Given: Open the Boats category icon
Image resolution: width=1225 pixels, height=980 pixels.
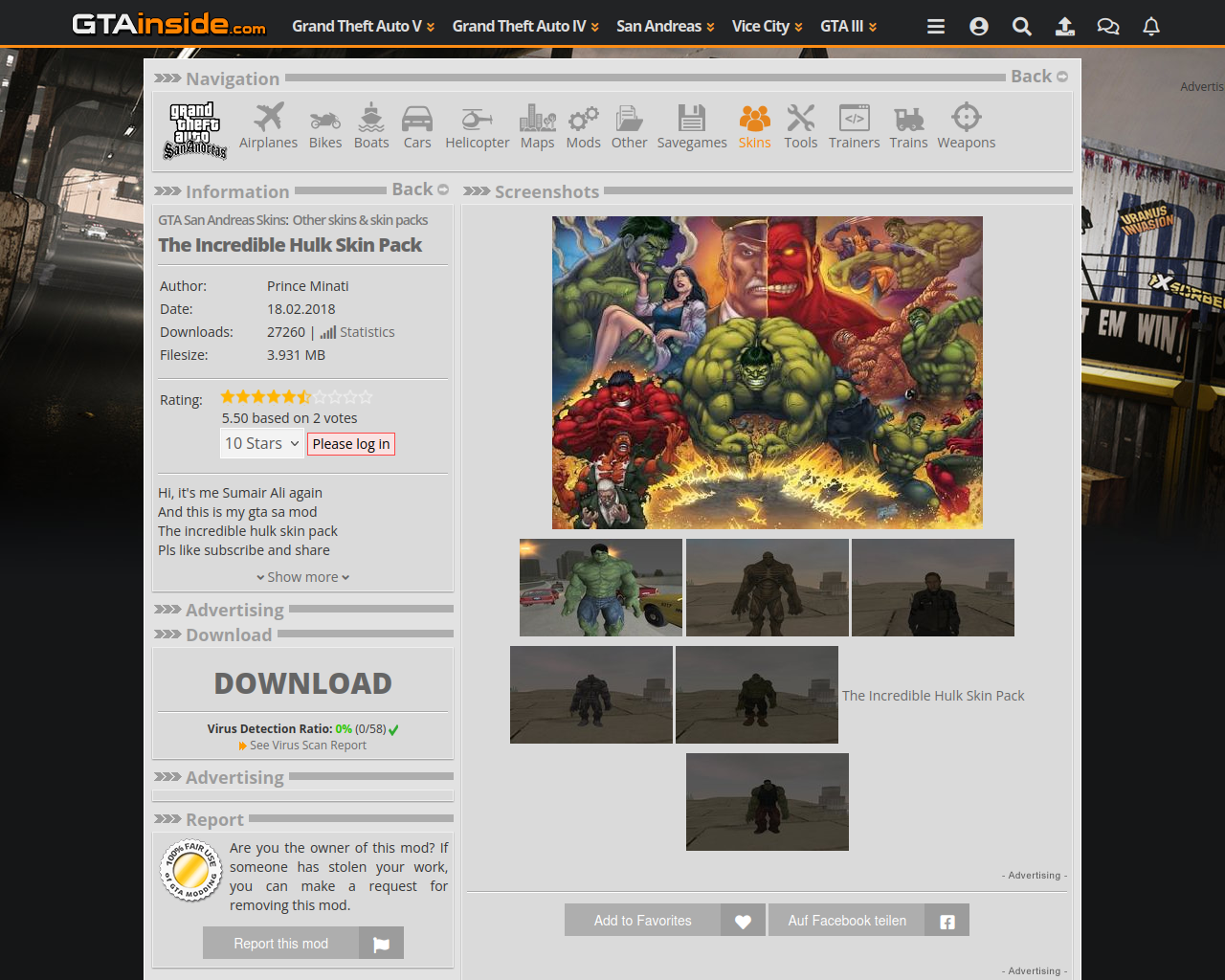Looking at the screenshot, I should coord(371,117).
